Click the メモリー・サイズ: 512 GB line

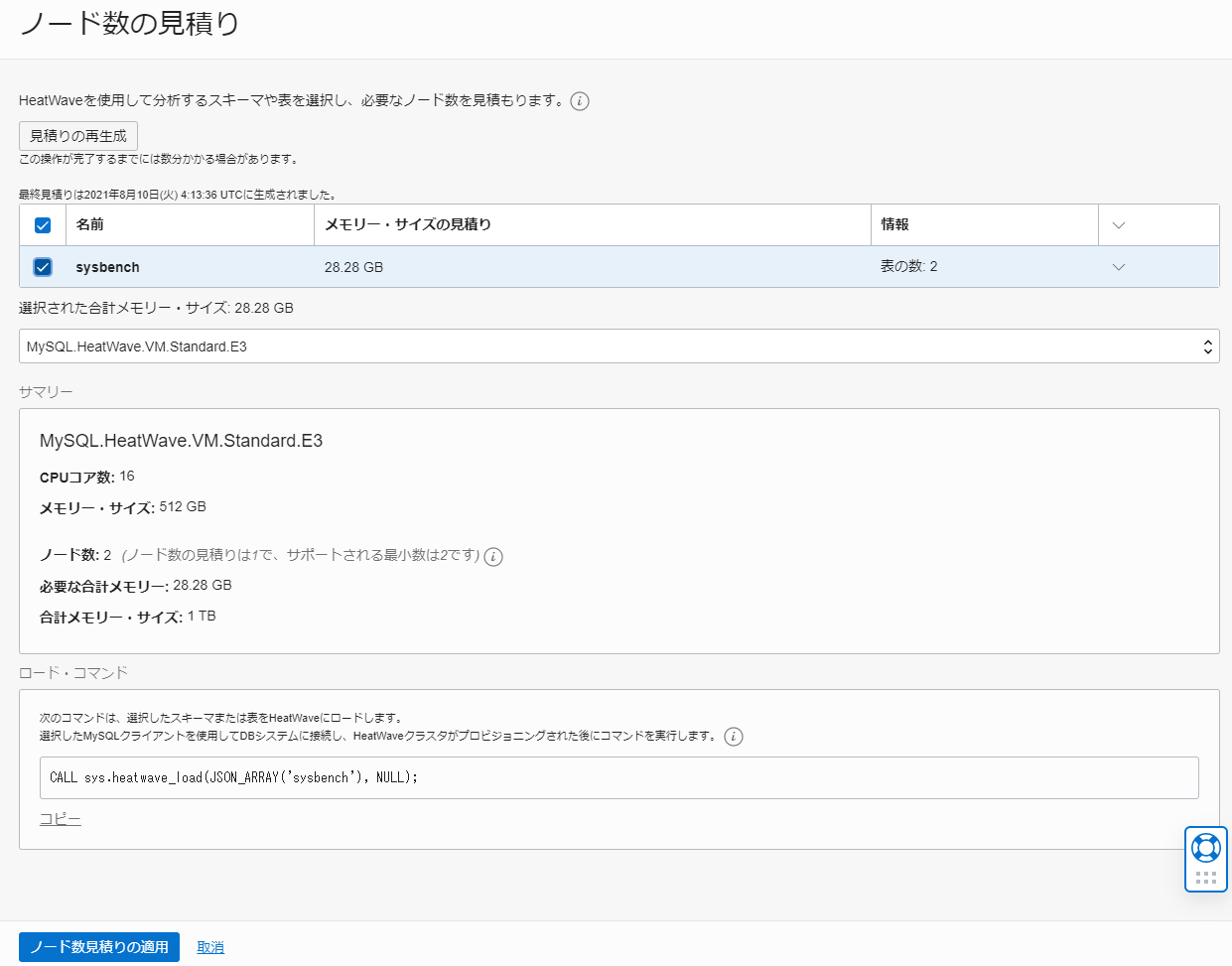click(x=123, y=507)
